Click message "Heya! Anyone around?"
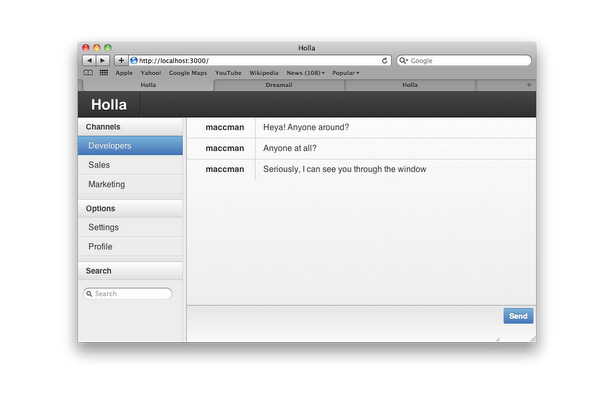Image resolution: width=615 pixels, height=400 pixels. 306,127
